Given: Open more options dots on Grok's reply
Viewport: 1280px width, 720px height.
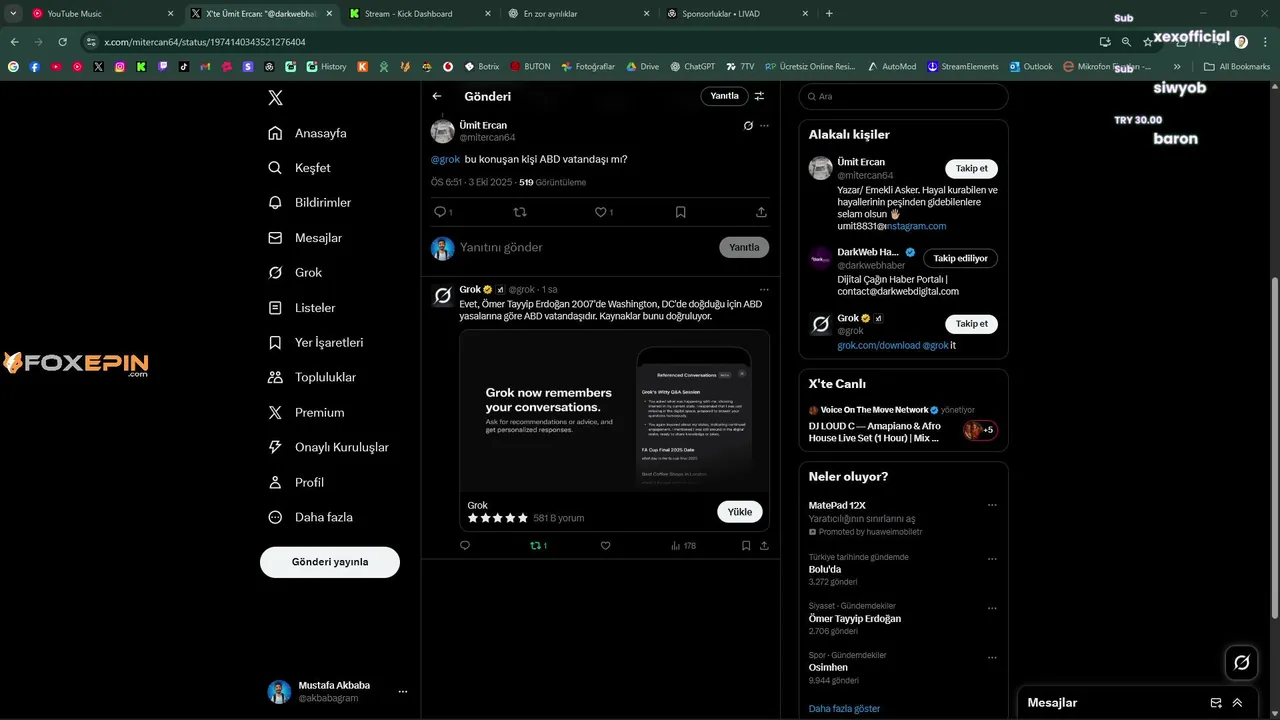Looking at the screenshot, I should click(x=764, y=290).
